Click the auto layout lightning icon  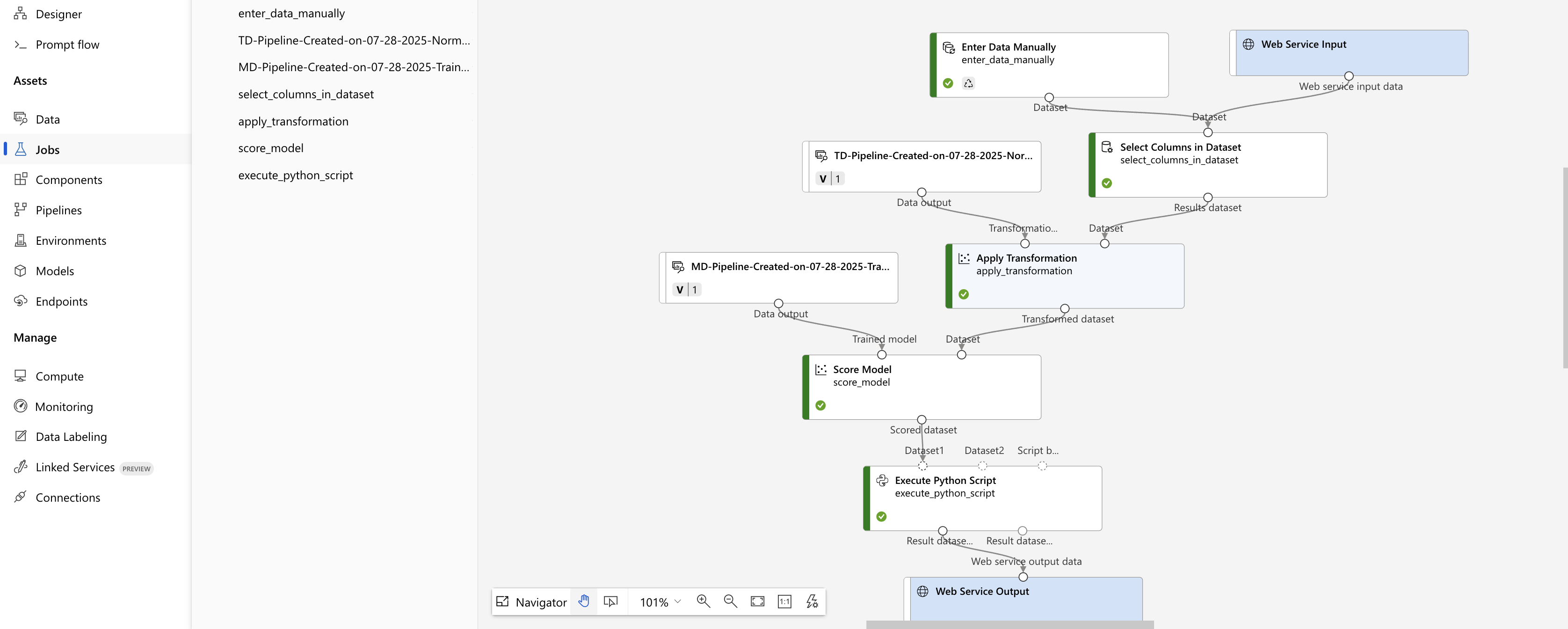(812, 601)
